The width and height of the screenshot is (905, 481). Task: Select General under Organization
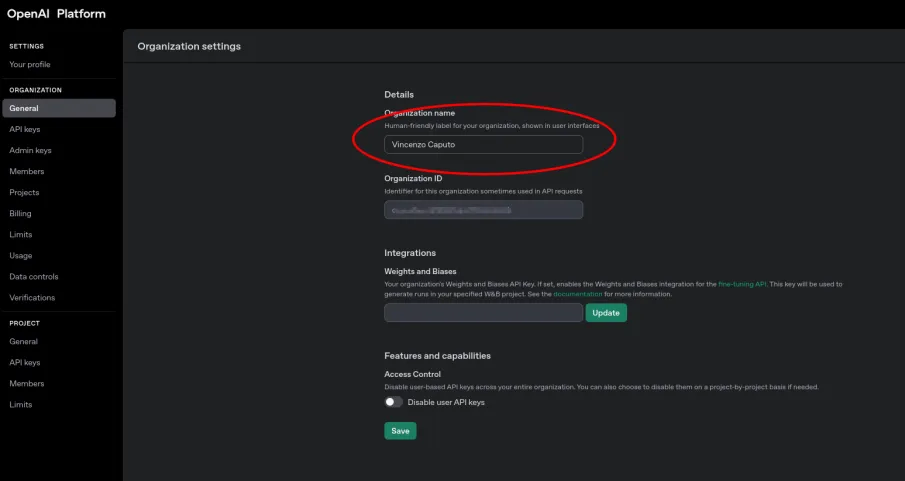pos(59,108)
